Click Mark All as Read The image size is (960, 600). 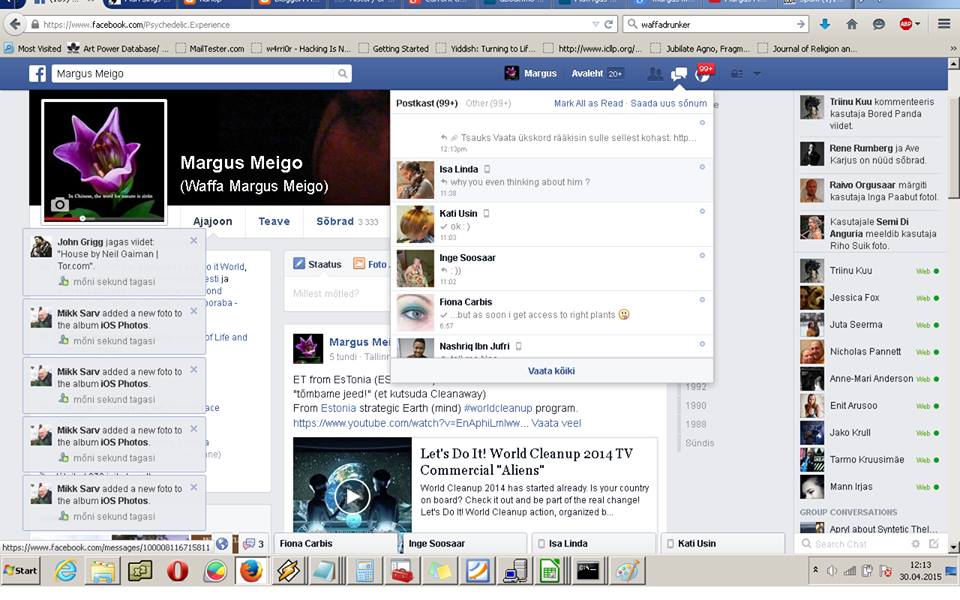[588, 103]
